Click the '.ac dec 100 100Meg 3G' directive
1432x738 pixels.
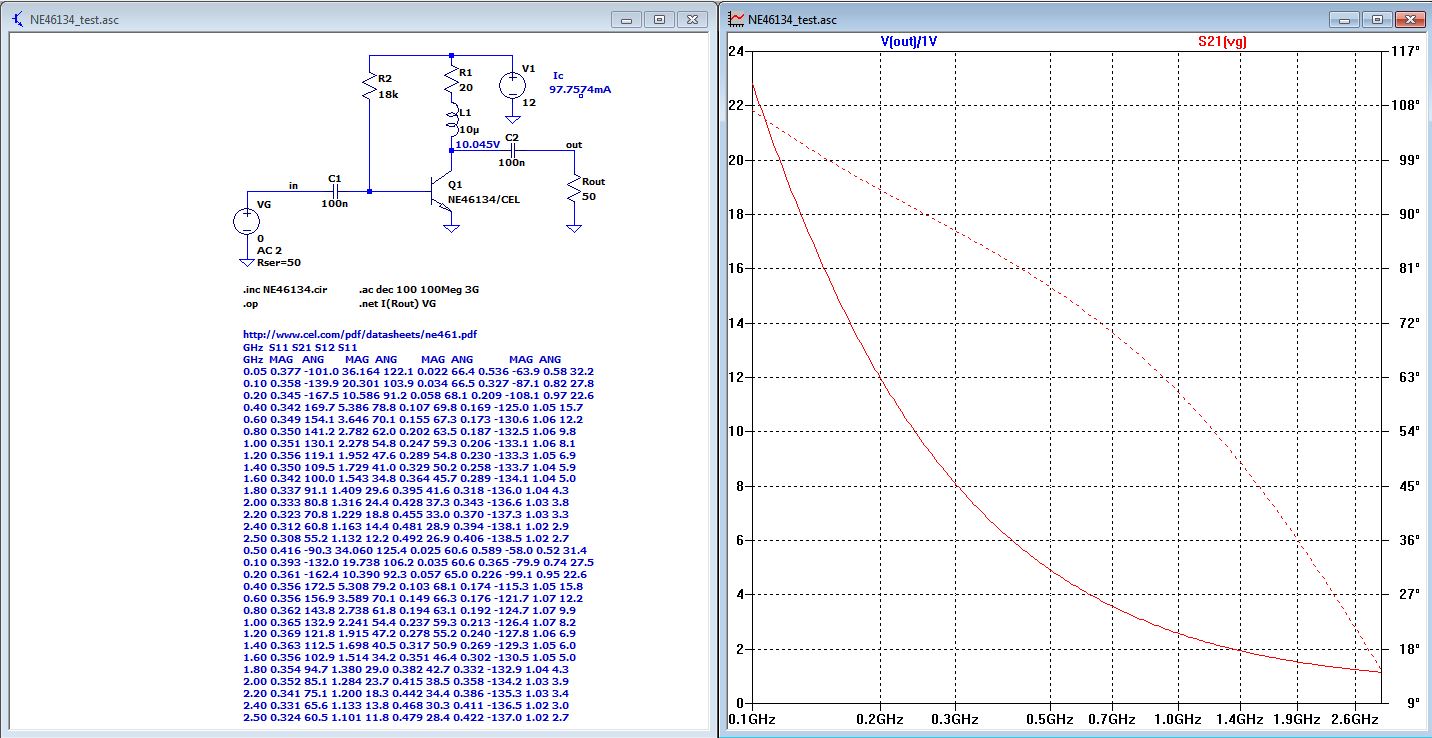click(x=419, y=289)
